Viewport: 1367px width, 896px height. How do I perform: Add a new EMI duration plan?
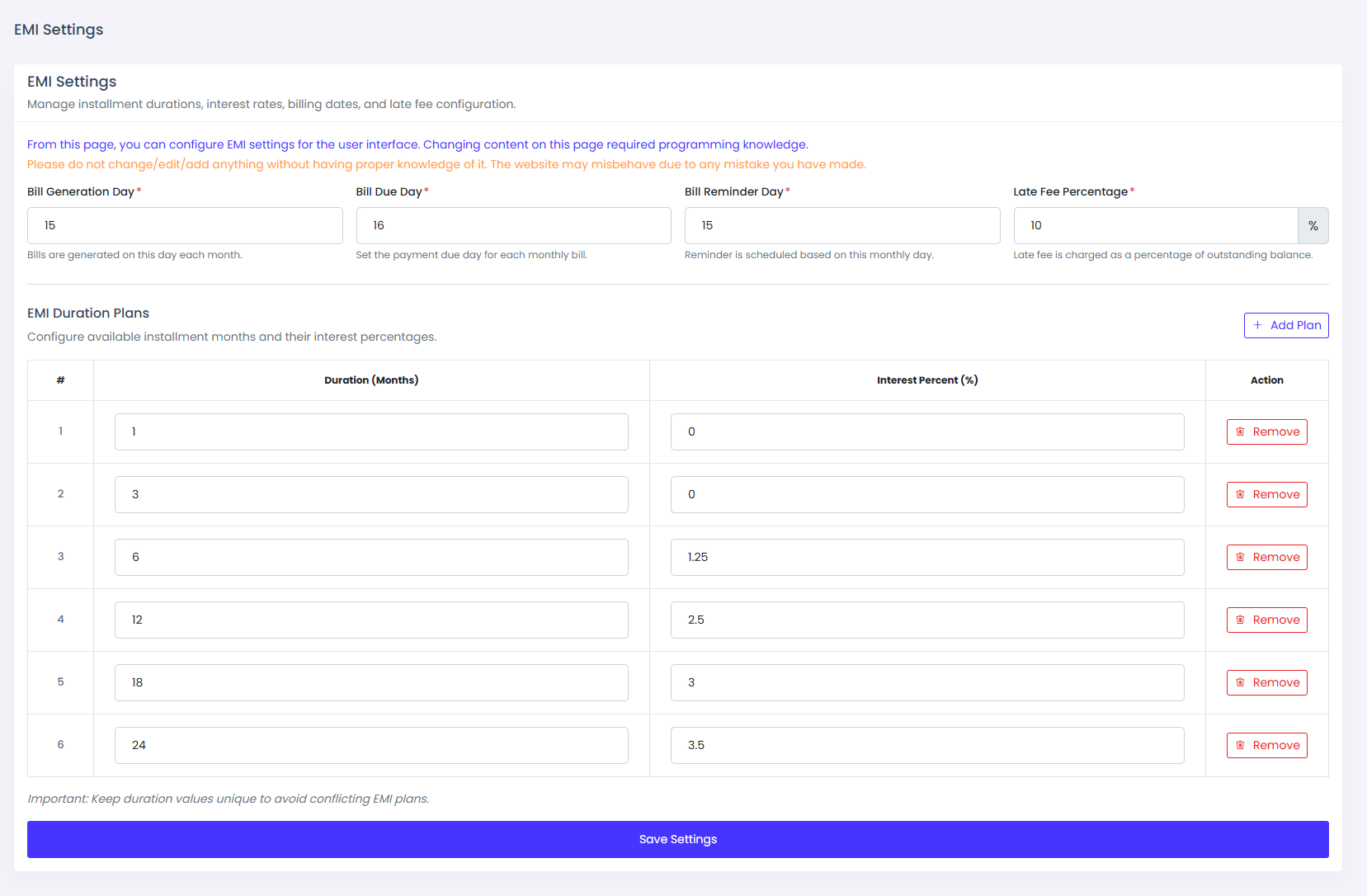[1286, 325]
